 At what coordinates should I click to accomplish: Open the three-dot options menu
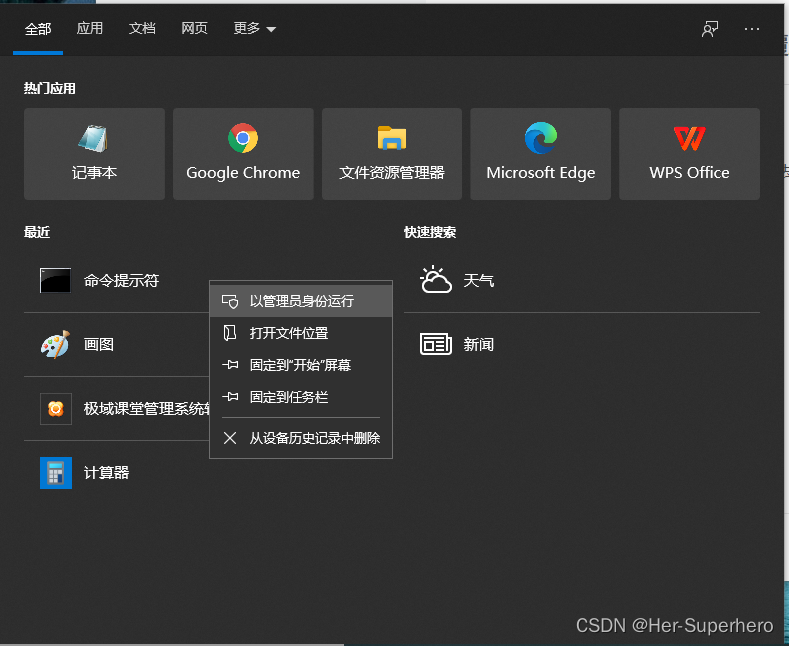tap(752, 29)
